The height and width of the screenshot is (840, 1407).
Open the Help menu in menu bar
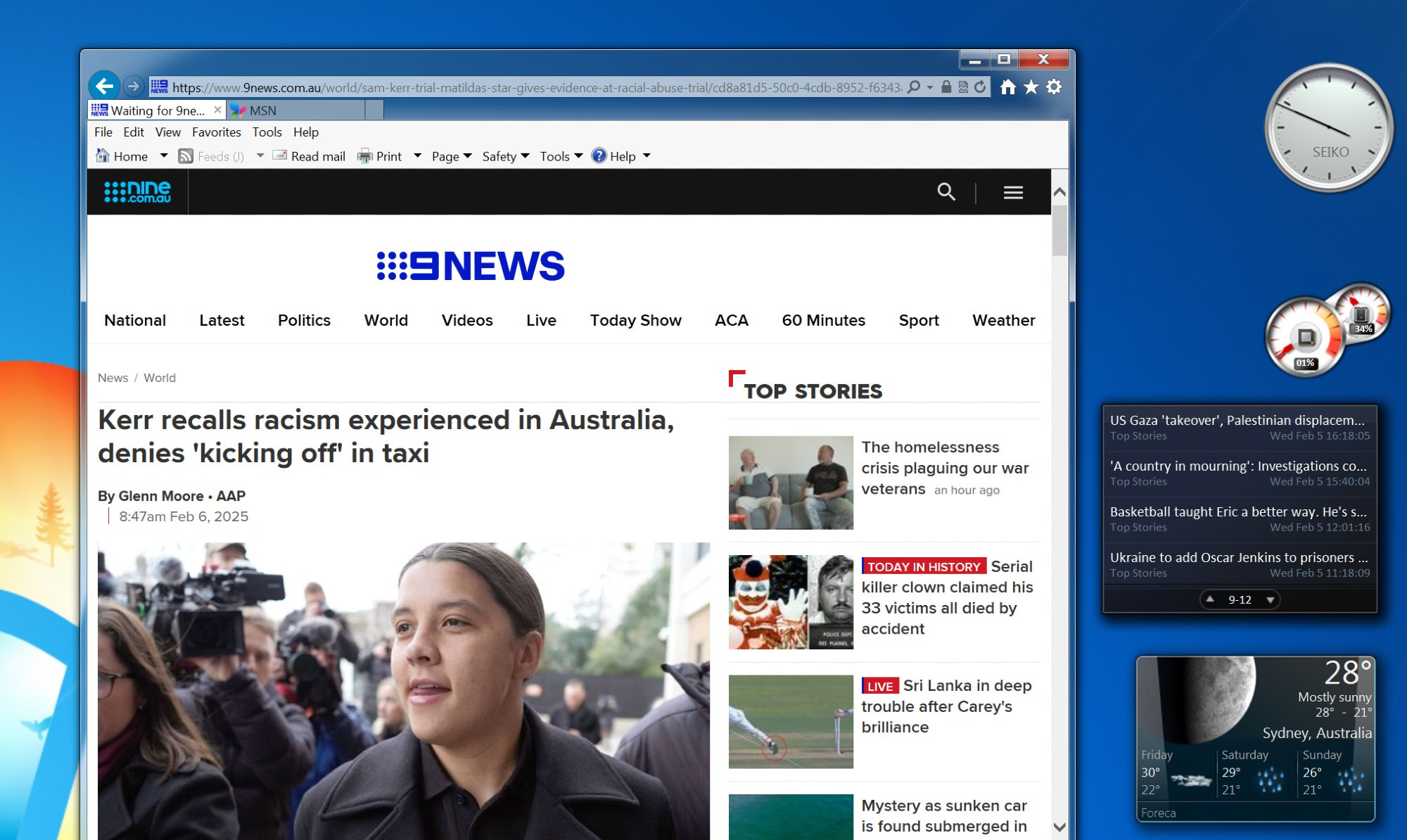[x=306, y=132]
